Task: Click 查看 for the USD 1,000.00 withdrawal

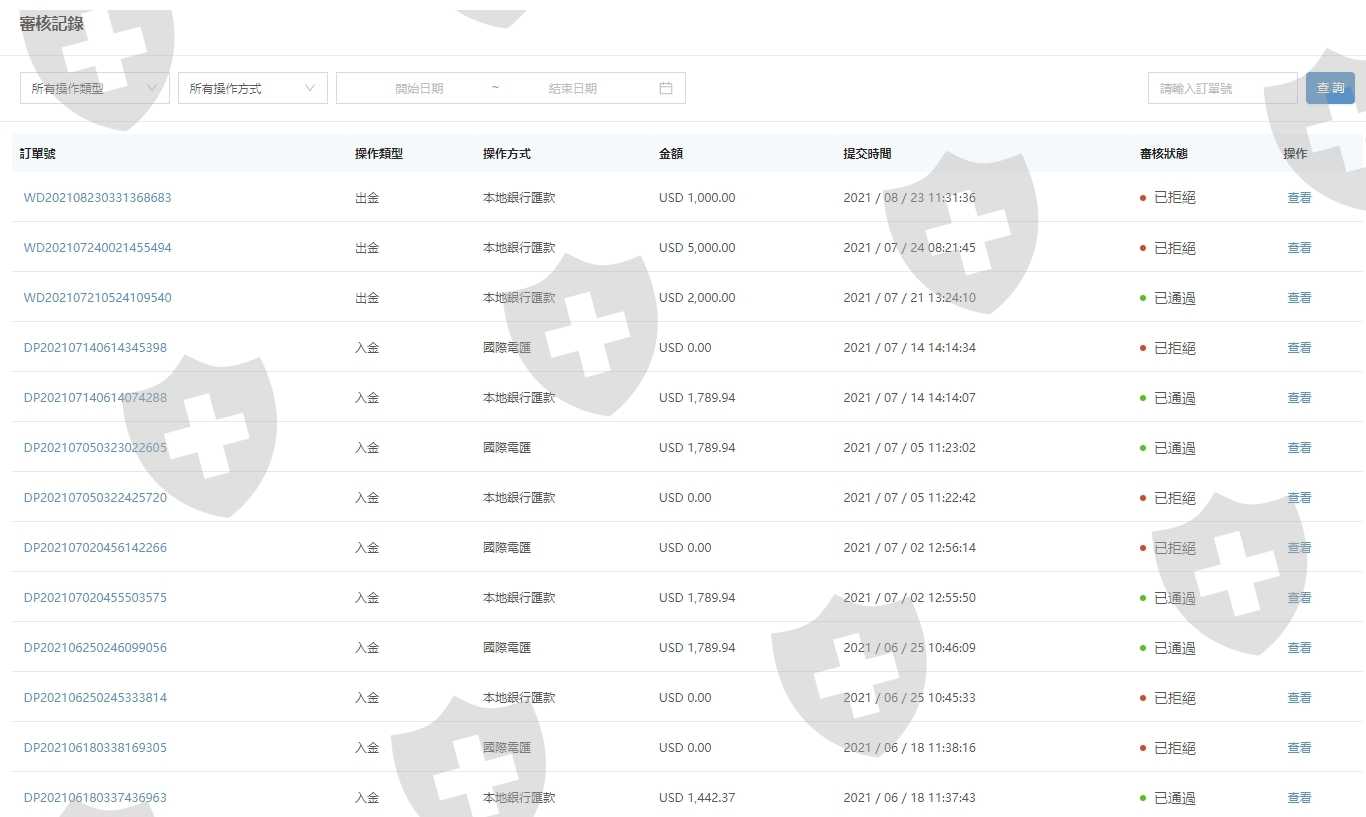Action: pyautogui.click(x=1299, y=198)
